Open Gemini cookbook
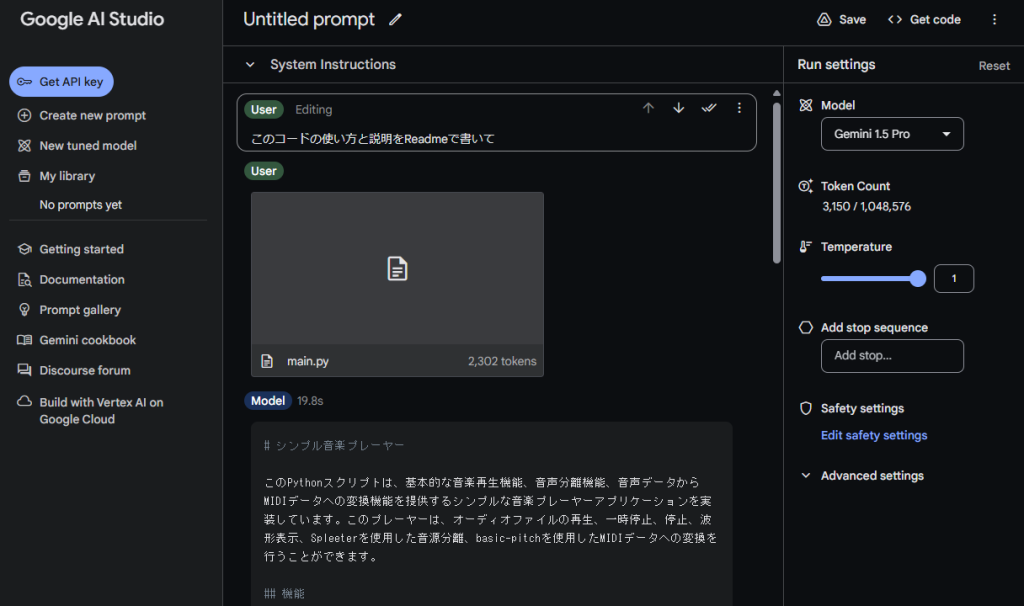Image resolution: width=1024 pixels, height=606 pixels. (76, 340)
